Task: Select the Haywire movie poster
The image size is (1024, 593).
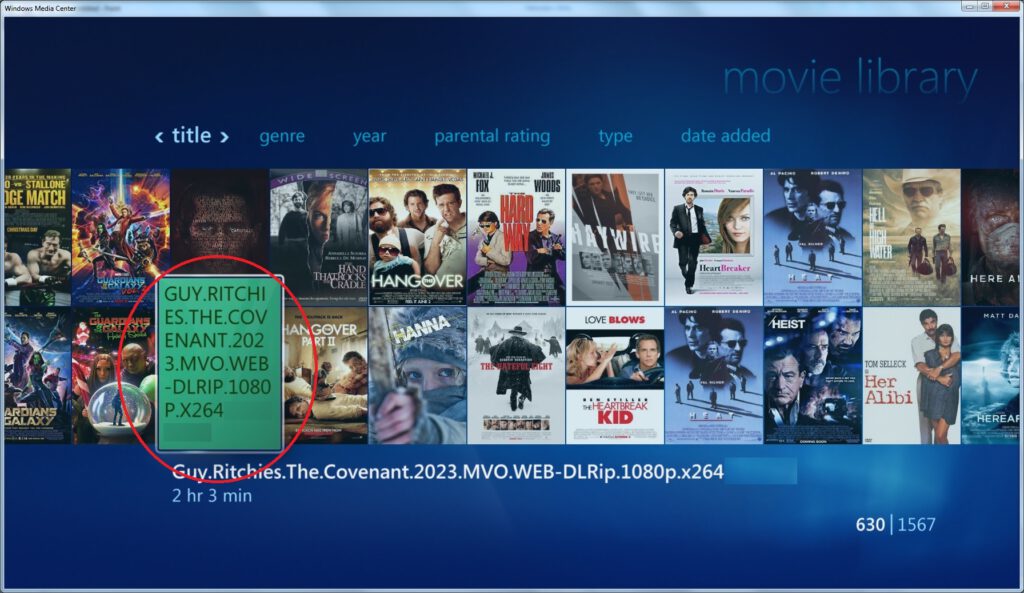Action: [615, 237]
